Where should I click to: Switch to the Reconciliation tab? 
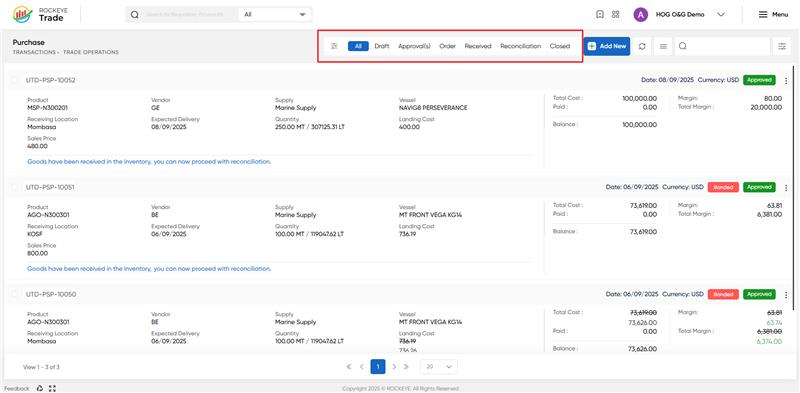pos(520,46)
